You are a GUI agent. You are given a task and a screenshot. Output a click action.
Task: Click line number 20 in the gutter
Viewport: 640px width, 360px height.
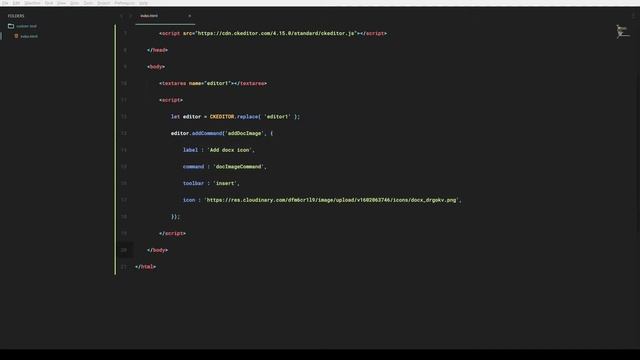124,250
